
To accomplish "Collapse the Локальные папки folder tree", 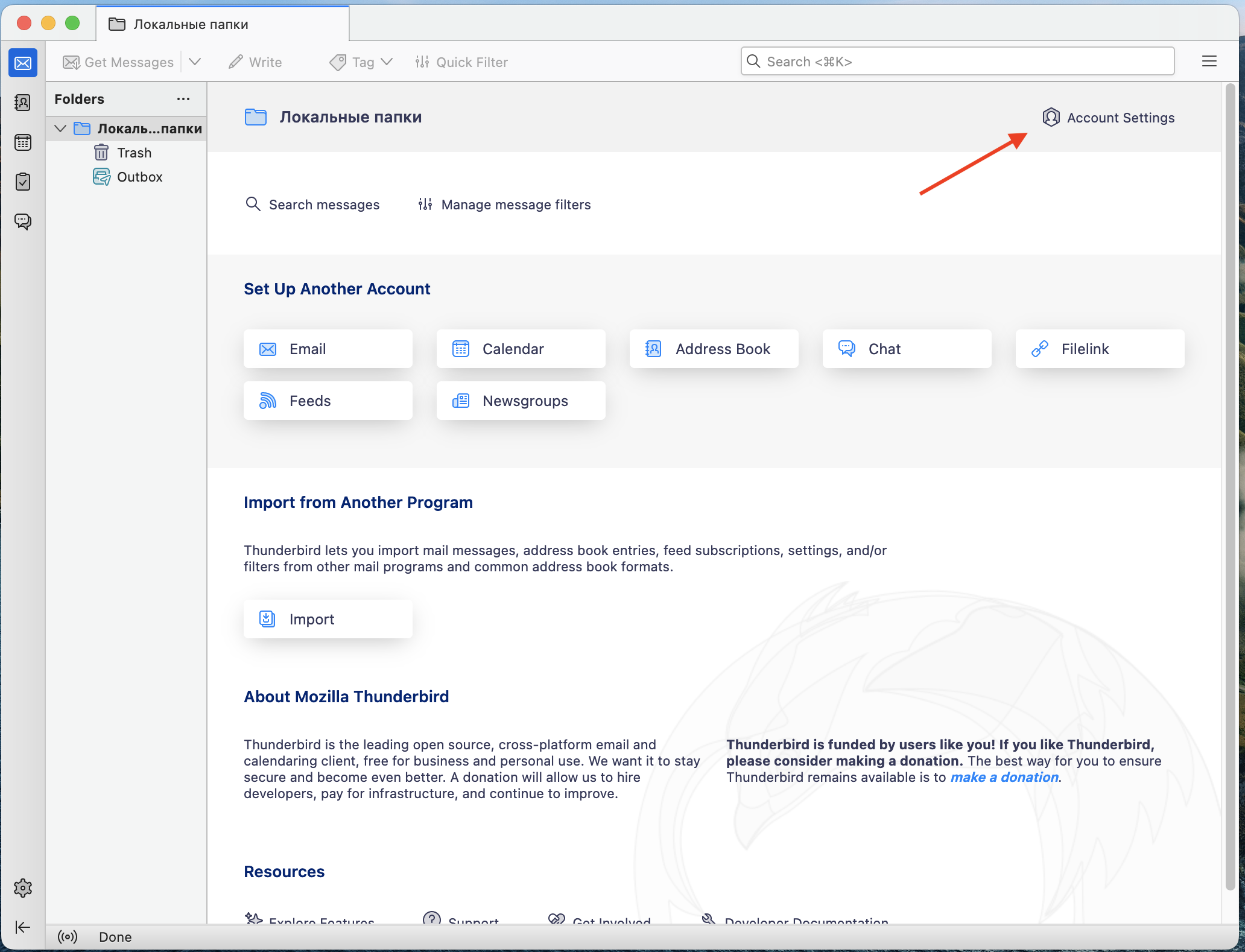I will [x=60, y=129].
